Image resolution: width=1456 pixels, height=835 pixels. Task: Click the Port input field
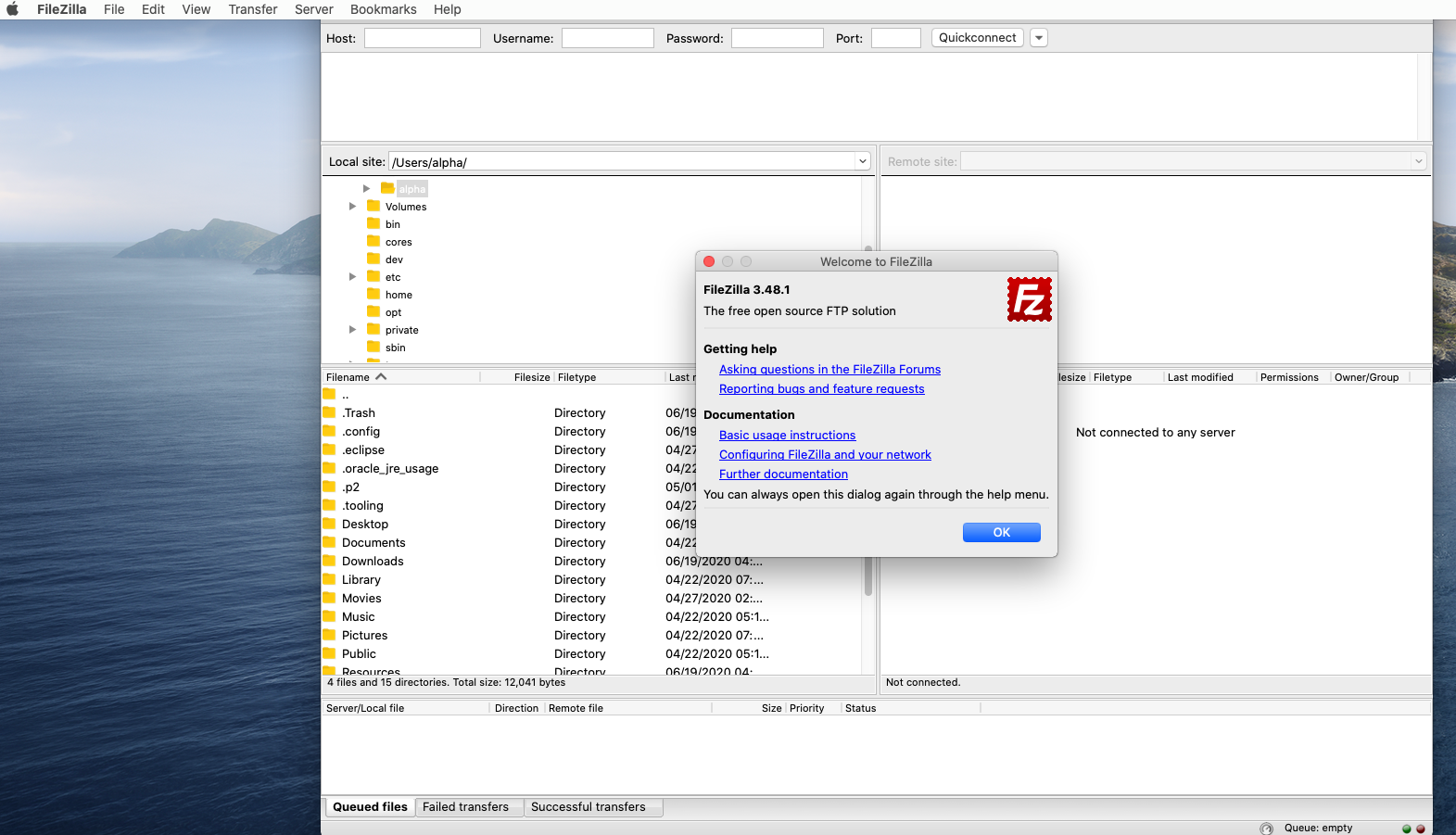click(x=896, y=38)
